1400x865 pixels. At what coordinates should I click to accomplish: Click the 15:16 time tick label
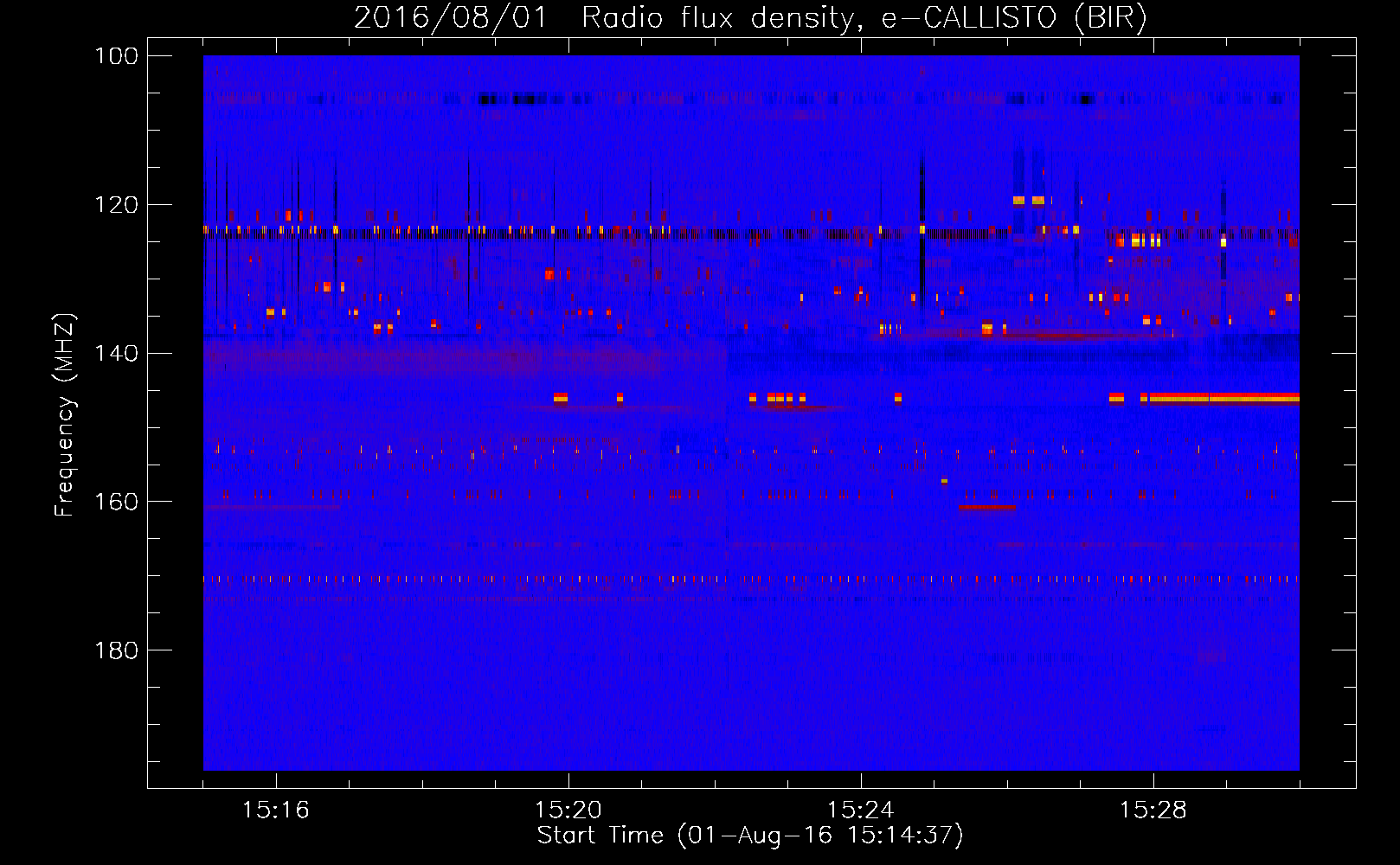coord(276,811)
